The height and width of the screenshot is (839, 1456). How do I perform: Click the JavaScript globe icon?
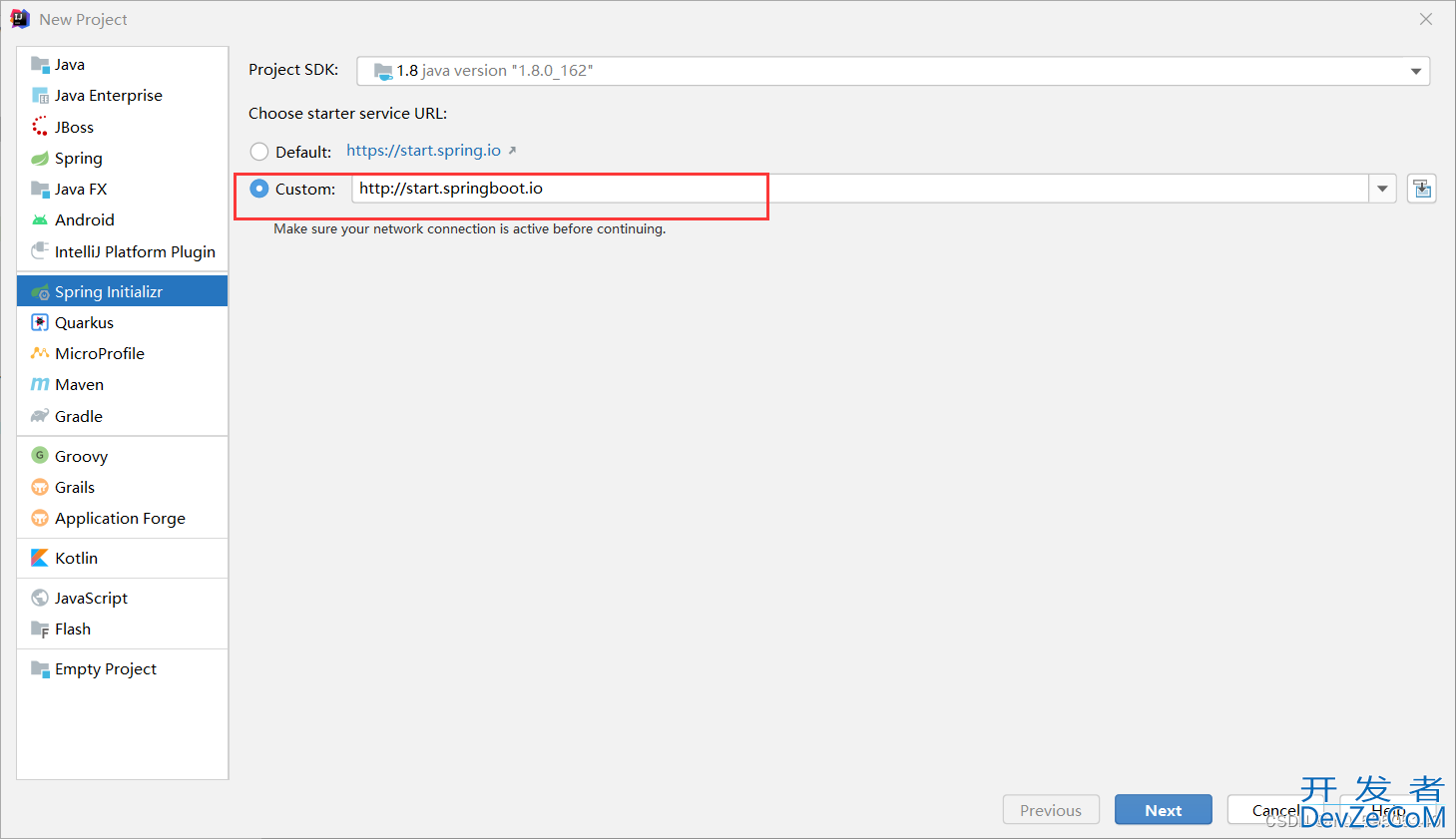pyautogui.click(x=40, y=598)
